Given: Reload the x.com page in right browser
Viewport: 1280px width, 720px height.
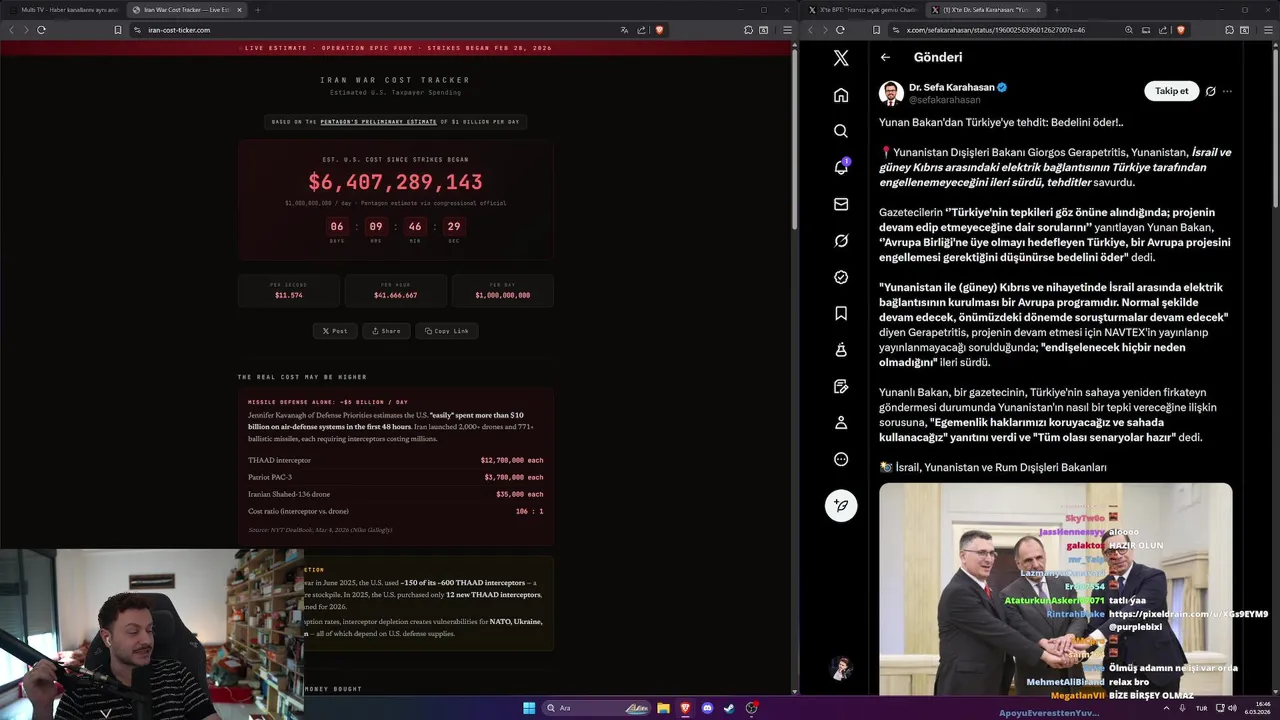Looking at the screenshot, I should [x=840, y=30].
